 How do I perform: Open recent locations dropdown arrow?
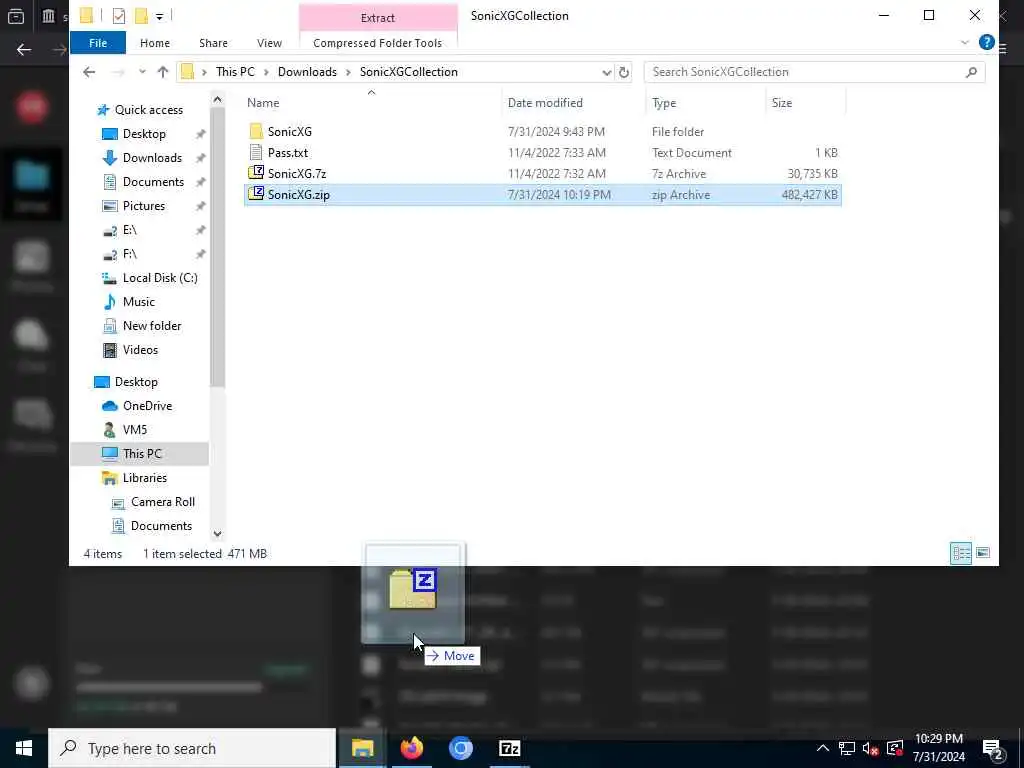point(142,72)
